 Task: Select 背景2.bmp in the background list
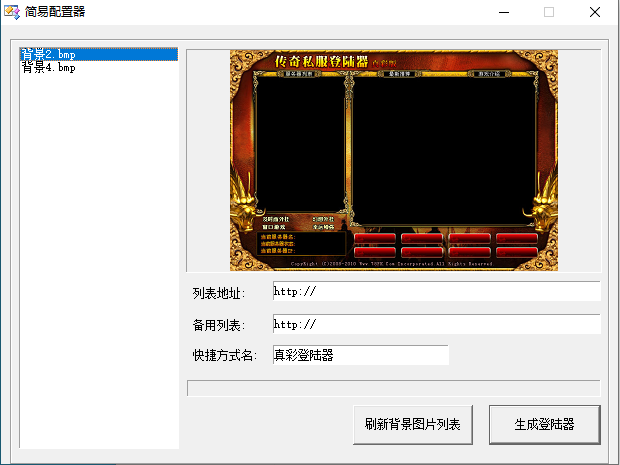click(x=48, y=54)
